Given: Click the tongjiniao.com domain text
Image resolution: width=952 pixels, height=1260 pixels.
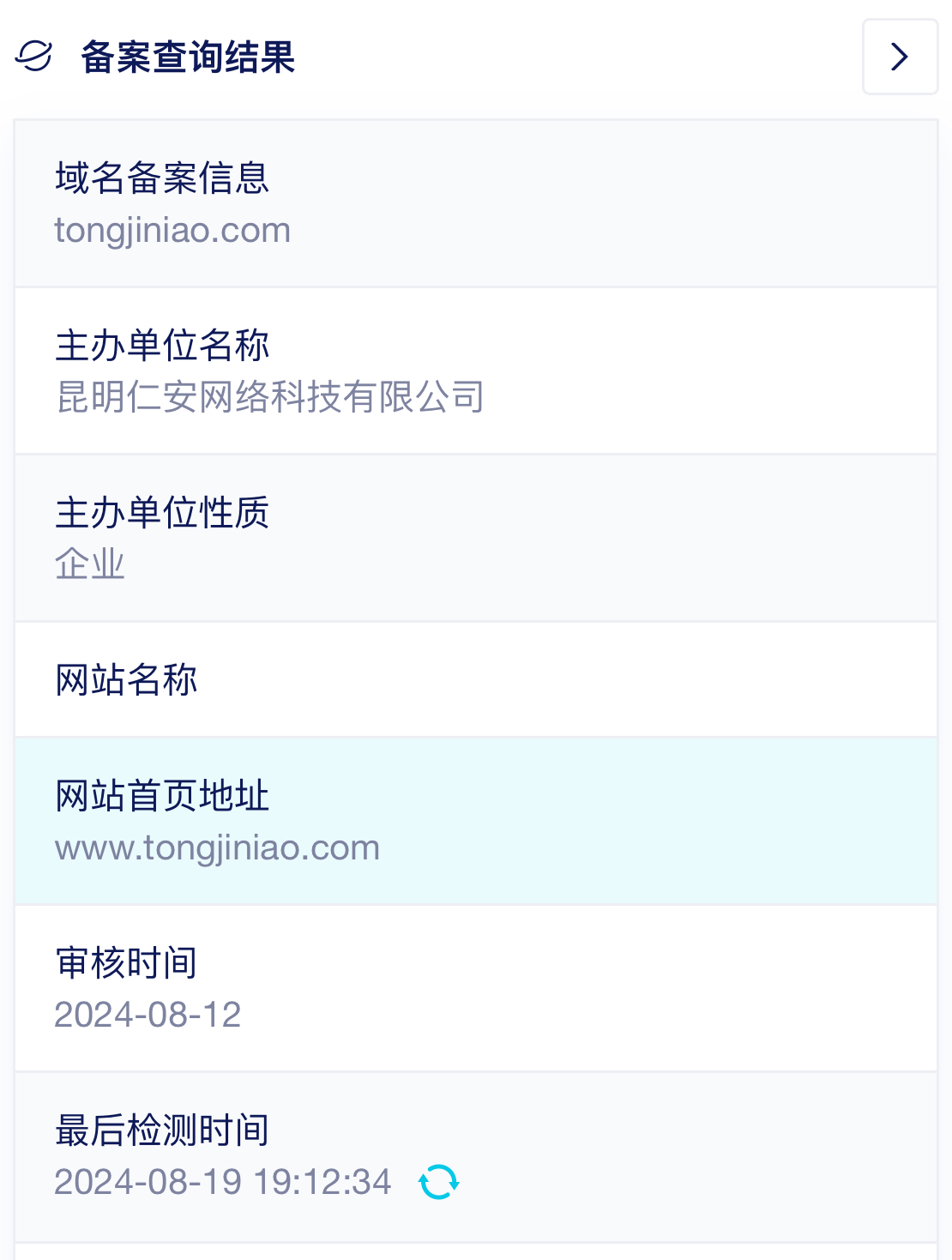Looking at the screenshot, I should (x=172, y=230).
